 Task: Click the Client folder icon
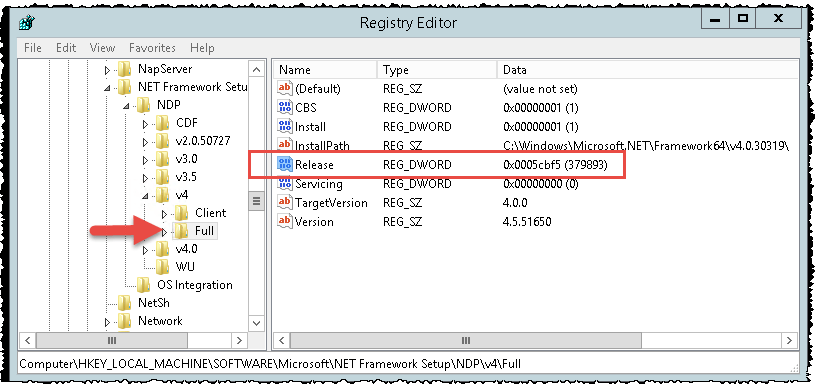tap(181, 213)
